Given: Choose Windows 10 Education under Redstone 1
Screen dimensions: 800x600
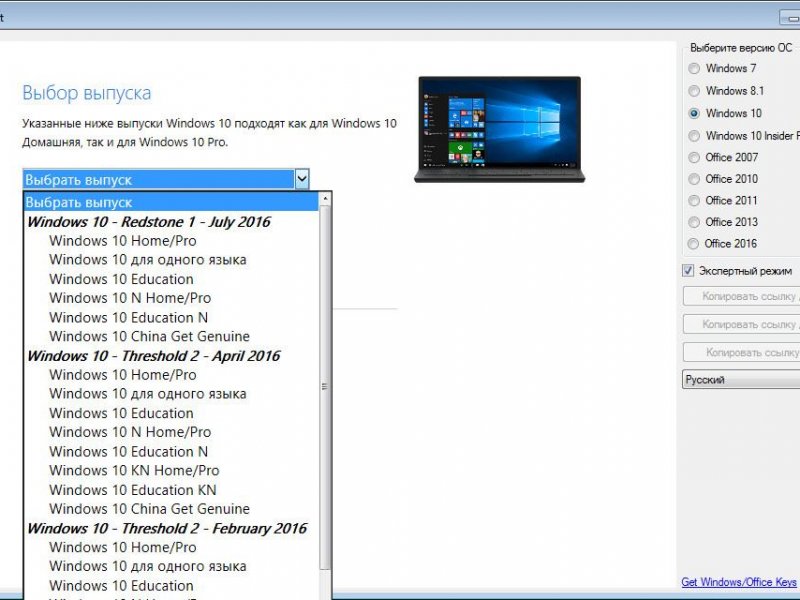Looking at the screenshot, I should click(171, 279).
